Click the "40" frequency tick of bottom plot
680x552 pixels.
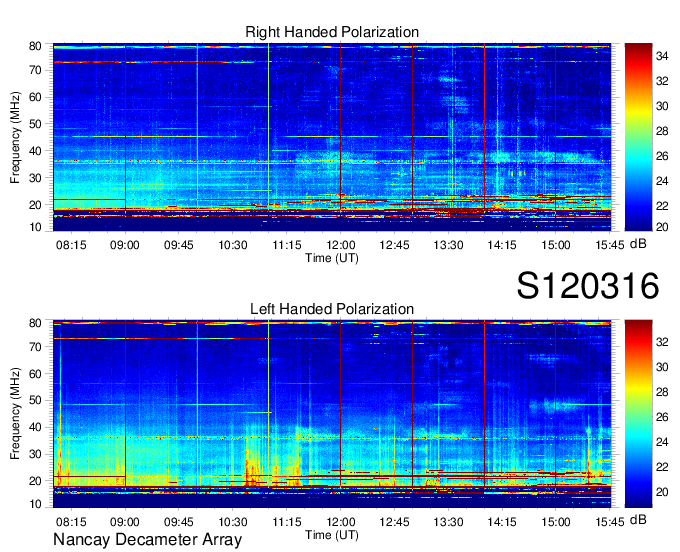35,428
